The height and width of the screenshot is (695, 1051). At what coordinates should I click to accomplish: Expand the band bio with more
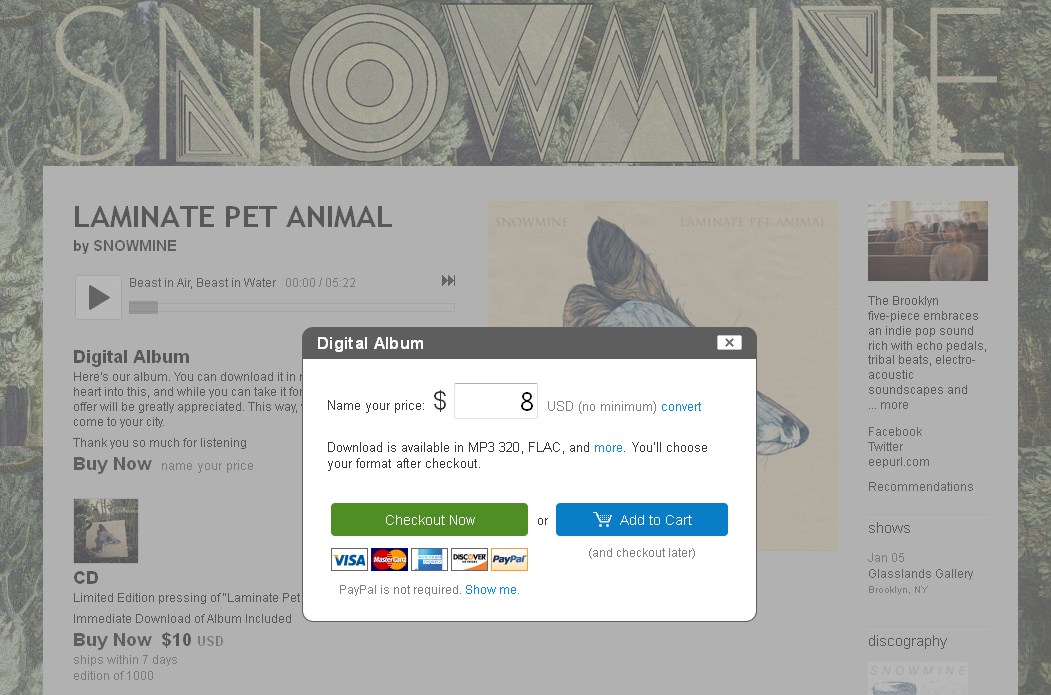pos(894,405)
